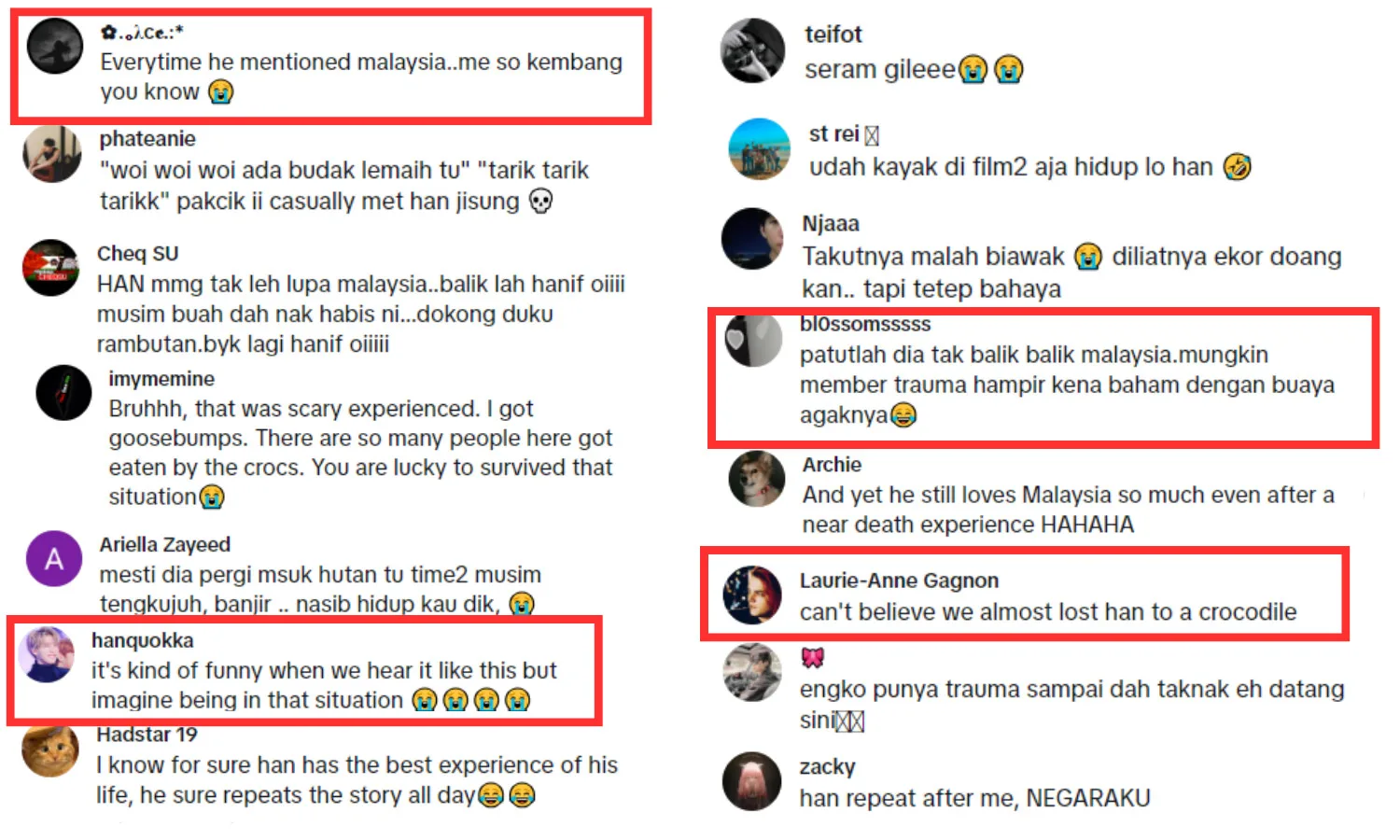Open Laurie-Anne Gagnon's profile picture
The width and height of the screenshot is (1400, 840).
tap(752, 595)
